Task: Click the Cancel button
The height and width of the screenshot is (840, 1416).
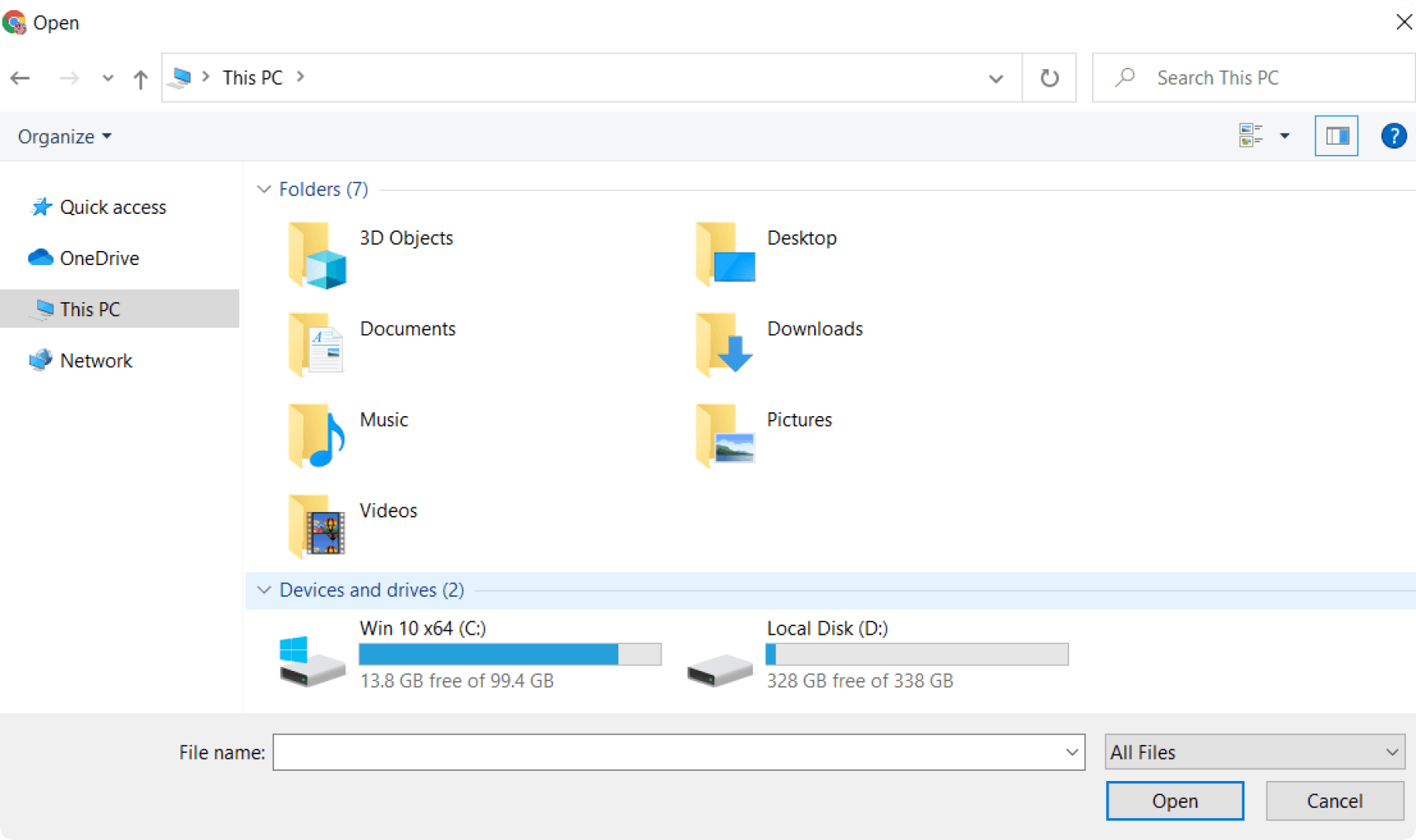Action: [x=1334, y=800]
